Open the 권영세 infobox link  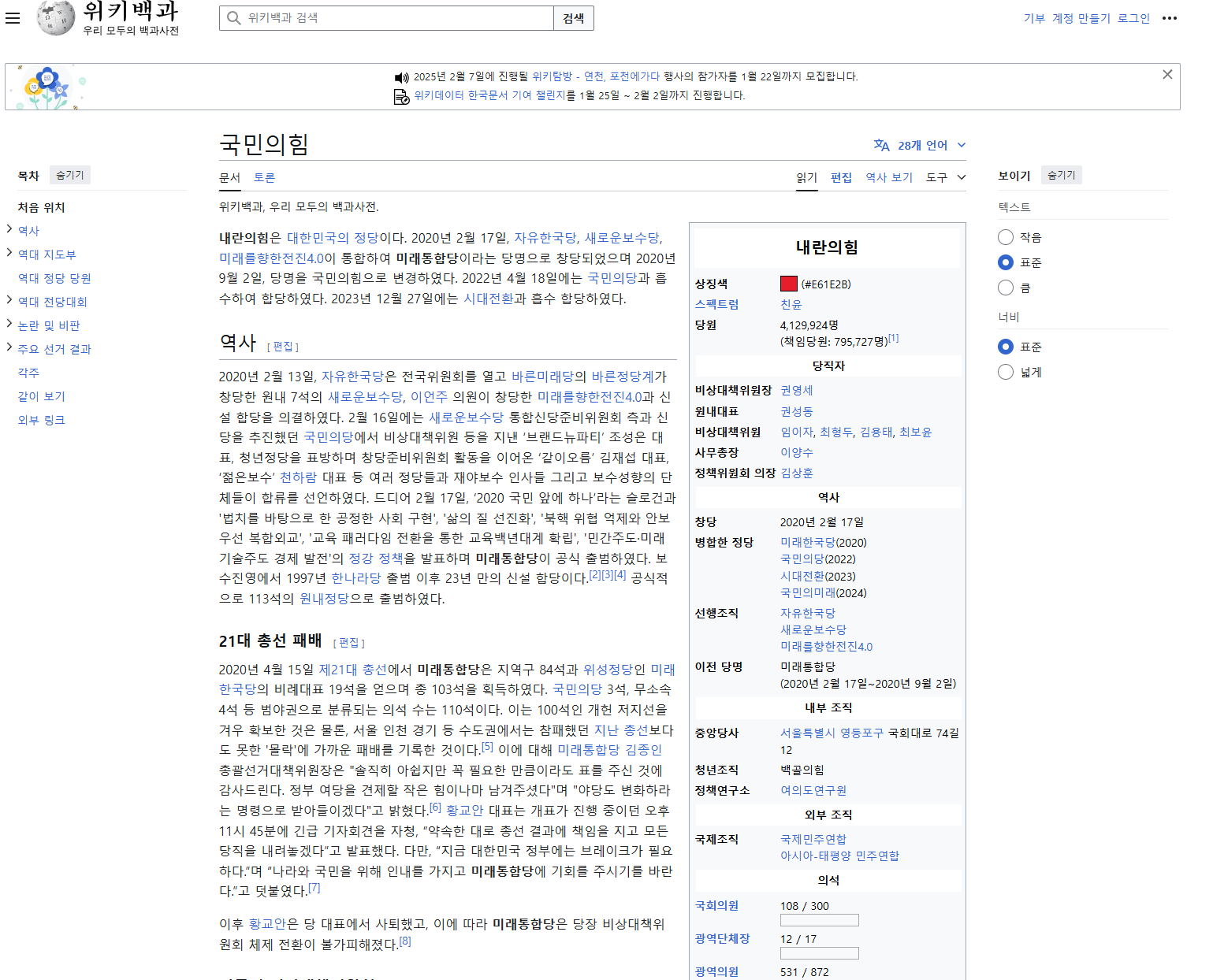(797, 390)
